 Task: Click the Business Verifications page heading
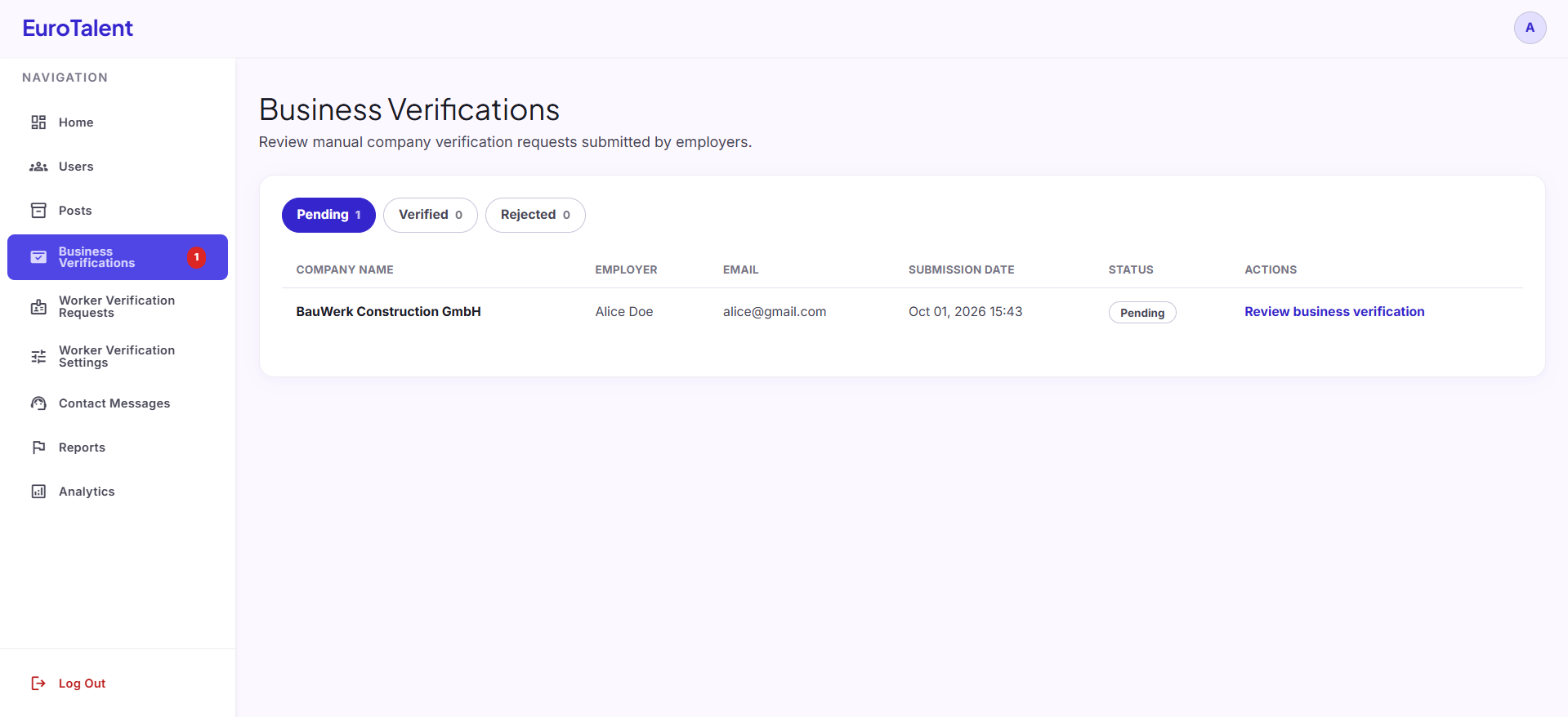tap(409, 109)
